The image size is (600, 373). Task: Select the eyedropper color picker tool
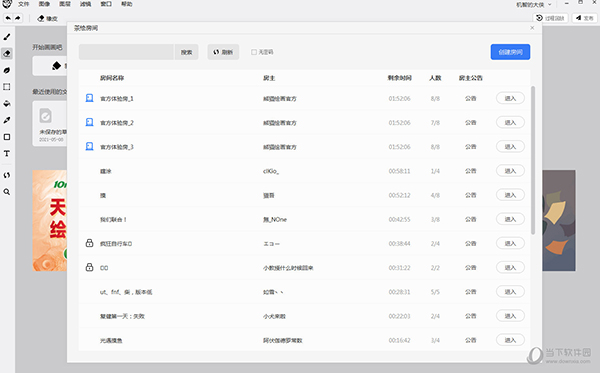click(x=7, y=120)
